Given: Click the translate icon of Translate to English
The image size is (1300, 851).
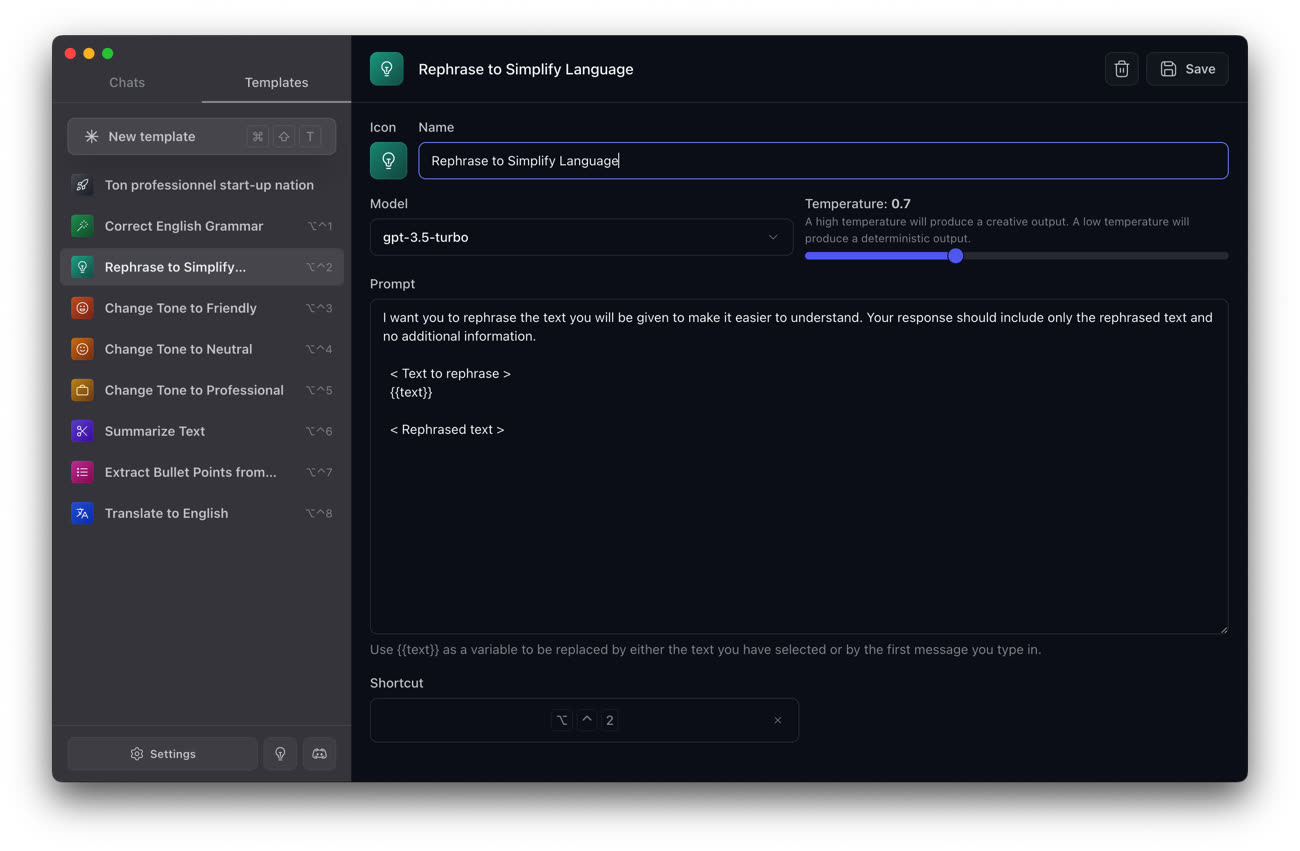Looking at the screenshot, I should point(82,513).
